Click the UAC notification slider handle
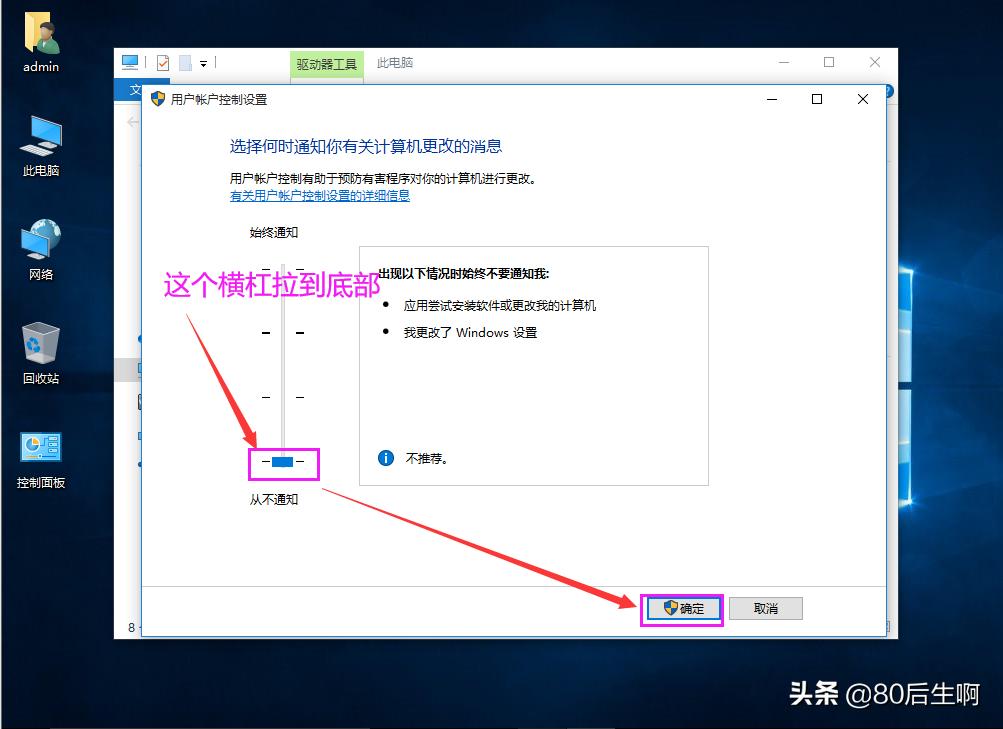The width and height of the screenshot is (1003, 729). pyautogui.click(x=281, y=463)
